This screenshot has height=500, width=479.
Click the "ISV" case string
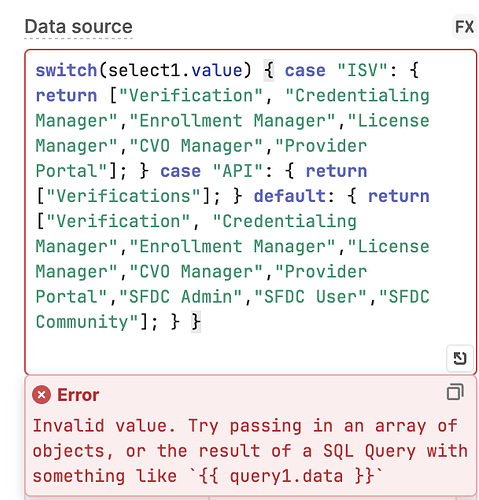362,70
